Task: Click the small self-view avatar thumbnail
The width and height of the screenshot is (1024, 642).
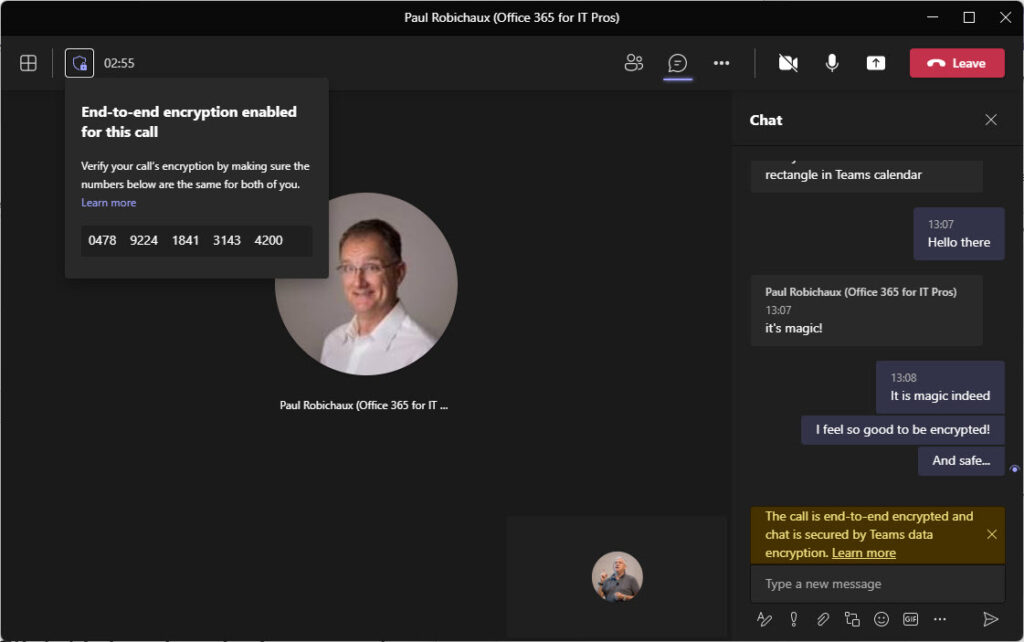Action: click(617, 577)
